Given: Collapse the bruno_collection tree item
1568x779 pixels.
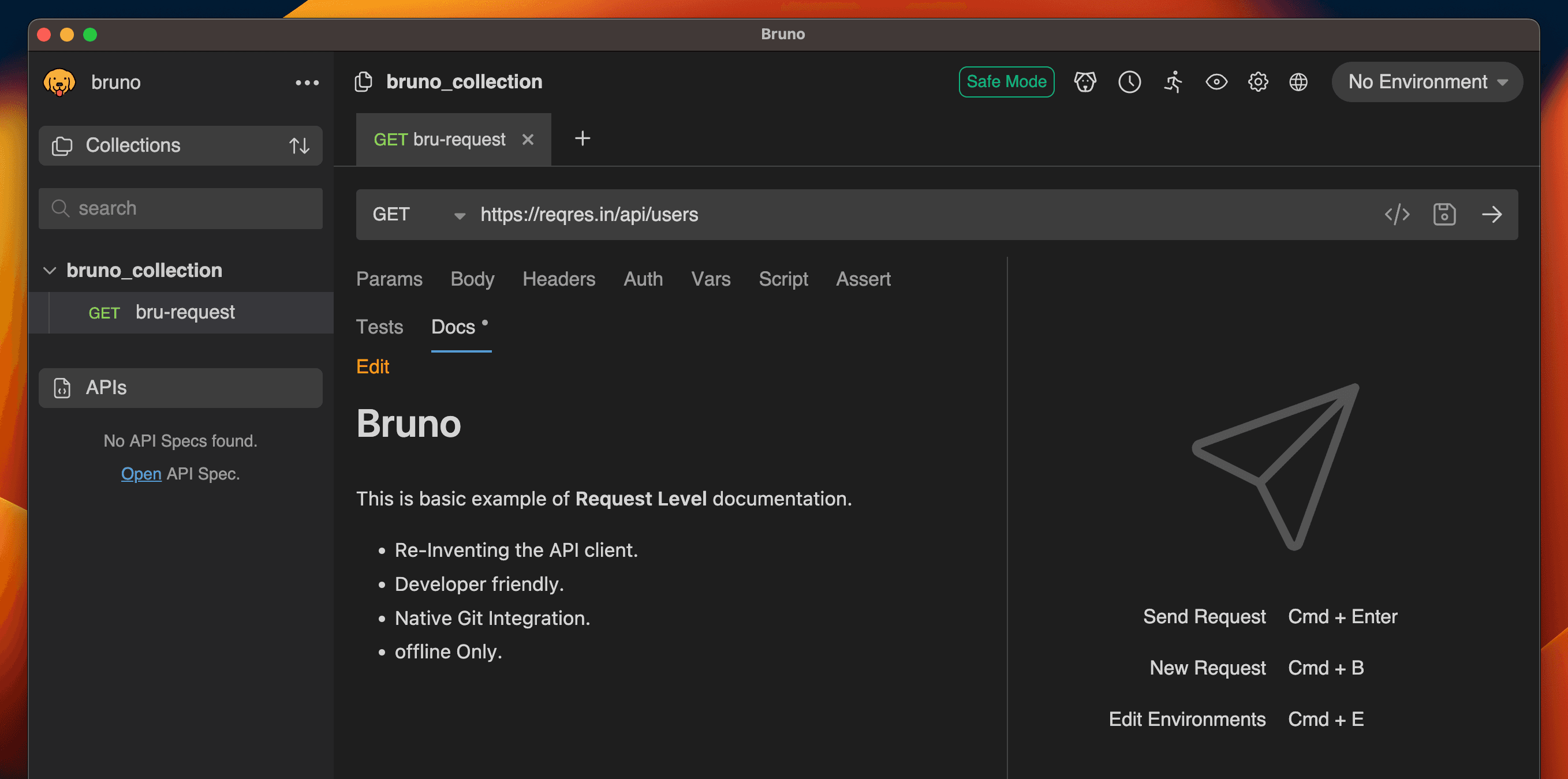Looking at the screenshot, I should click(51, 271).
